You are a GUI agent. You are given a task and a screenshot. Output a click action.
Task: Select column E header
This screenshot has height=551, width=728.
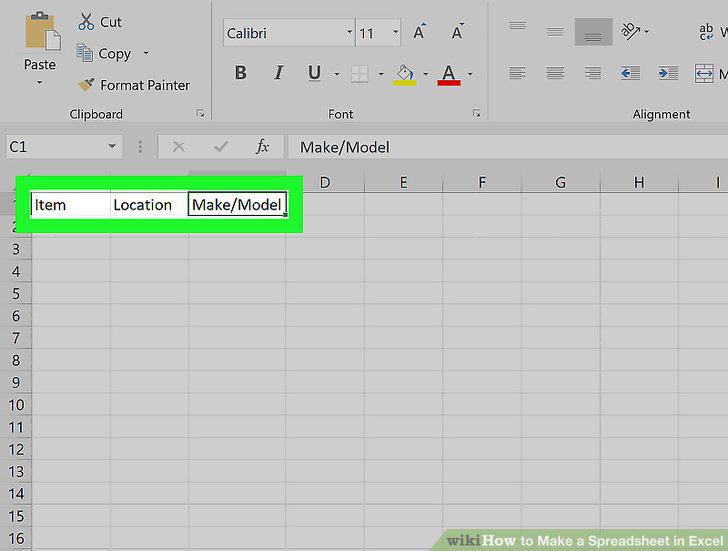[x=403, y=183]
